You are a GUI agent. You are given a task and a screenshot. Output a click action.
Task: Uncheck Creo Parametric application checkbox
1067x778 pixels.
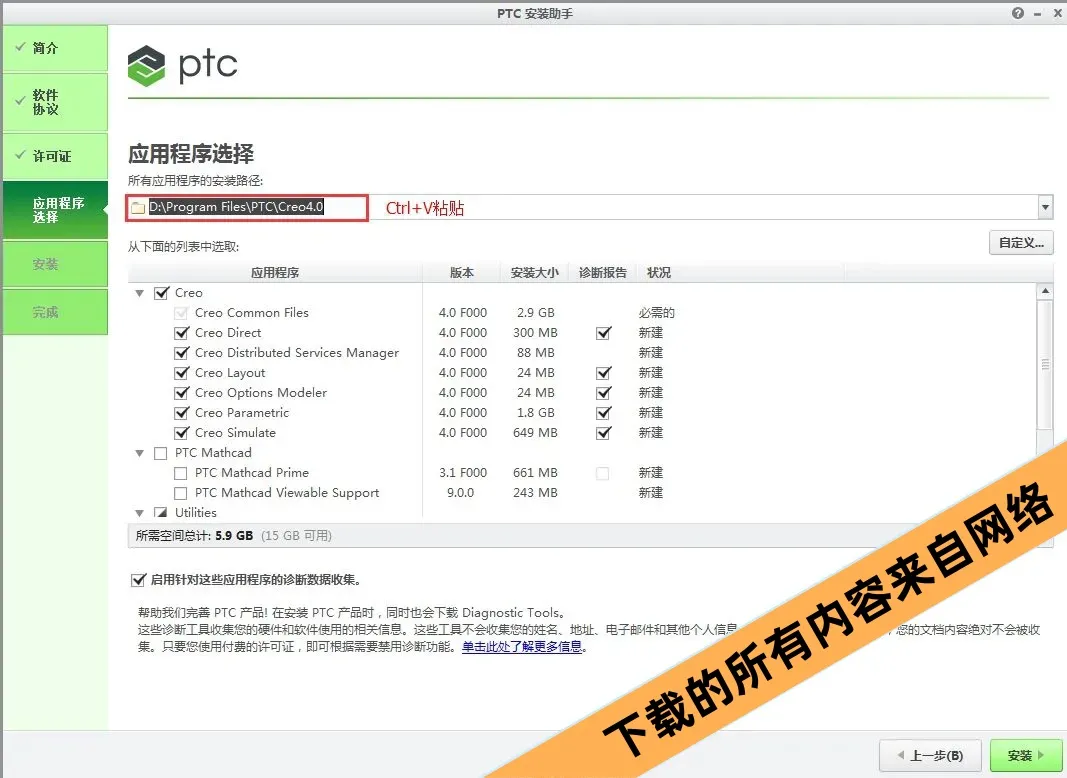(181, 412)
